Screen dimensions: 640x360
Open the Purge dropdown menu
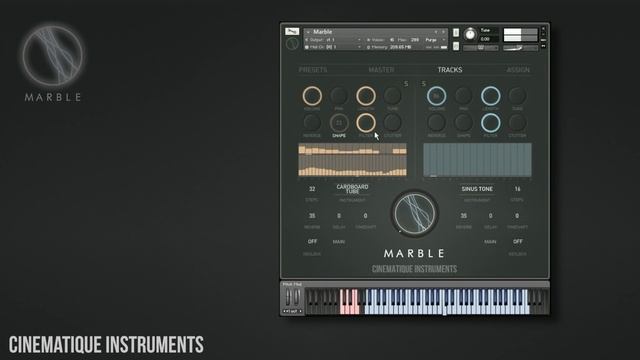(x=434, y=40)
